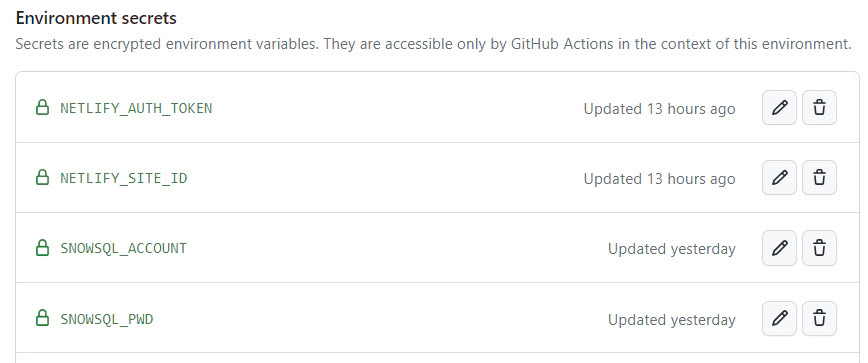Click the lock icon beside NETLIFY_SITE_ID
This screenshot has width=868, height=363.
42,178
